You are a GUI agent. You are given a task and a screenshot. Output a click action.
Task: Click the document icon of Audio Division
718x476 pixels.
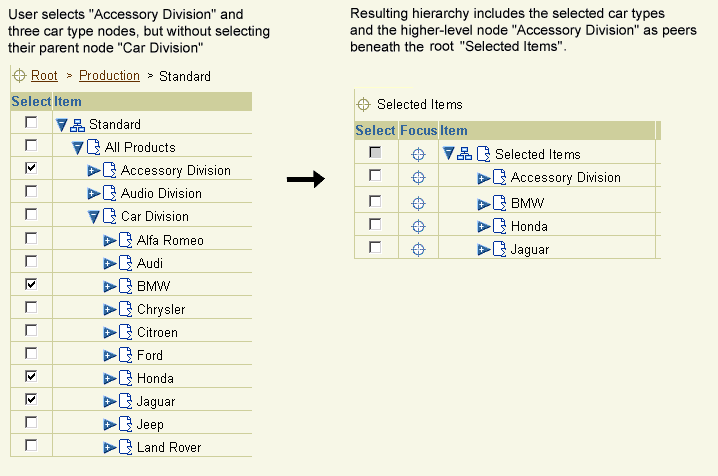coord(109,193)
